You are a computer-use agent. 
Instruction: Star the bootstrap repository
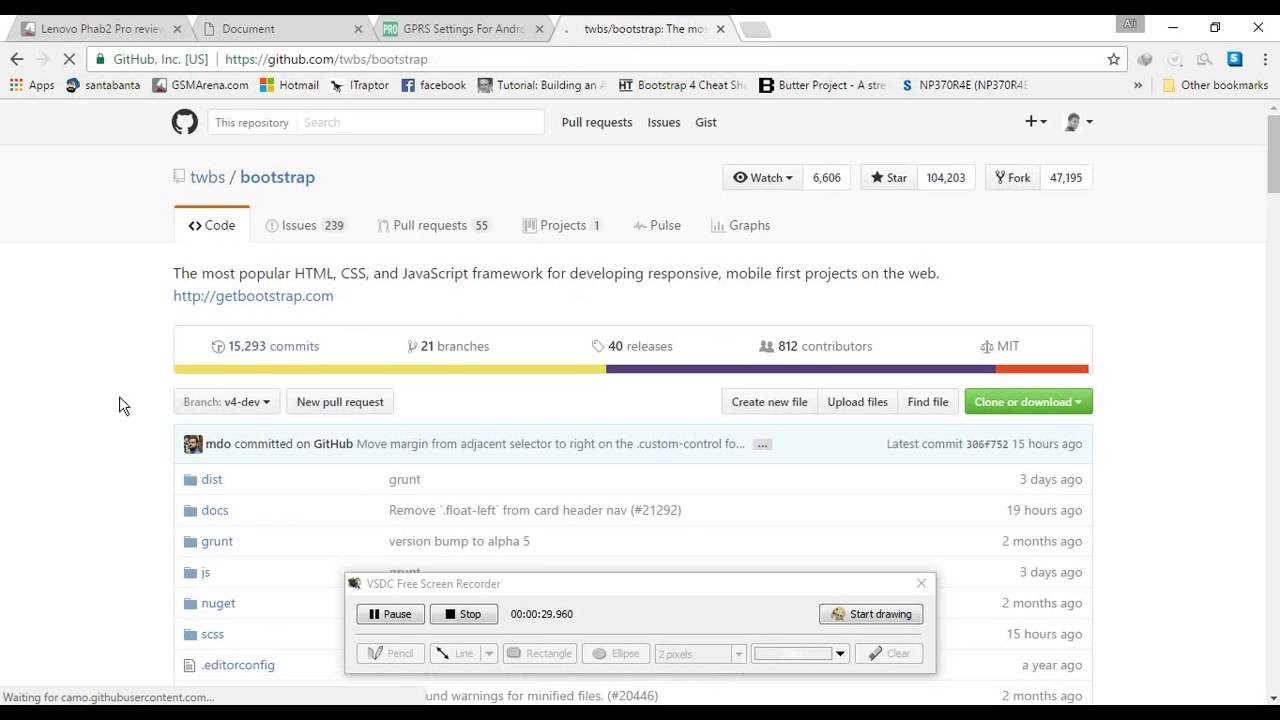[x=889, y=178]
